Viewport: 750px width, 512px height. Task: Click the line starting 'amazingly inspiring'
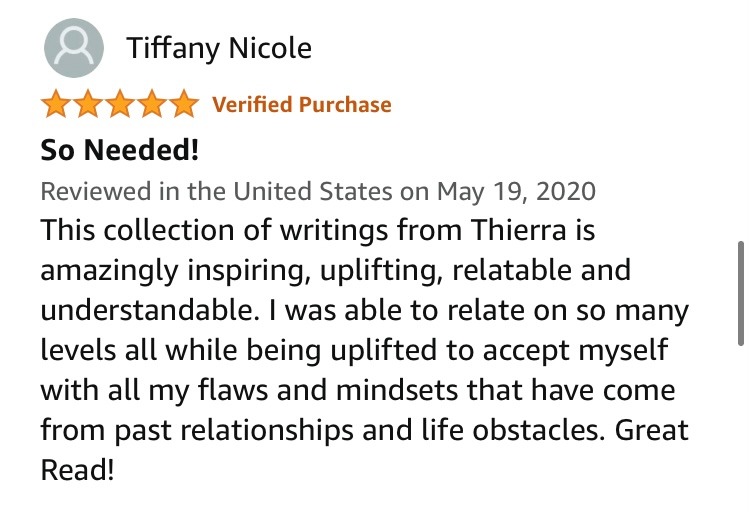point(335,271)
